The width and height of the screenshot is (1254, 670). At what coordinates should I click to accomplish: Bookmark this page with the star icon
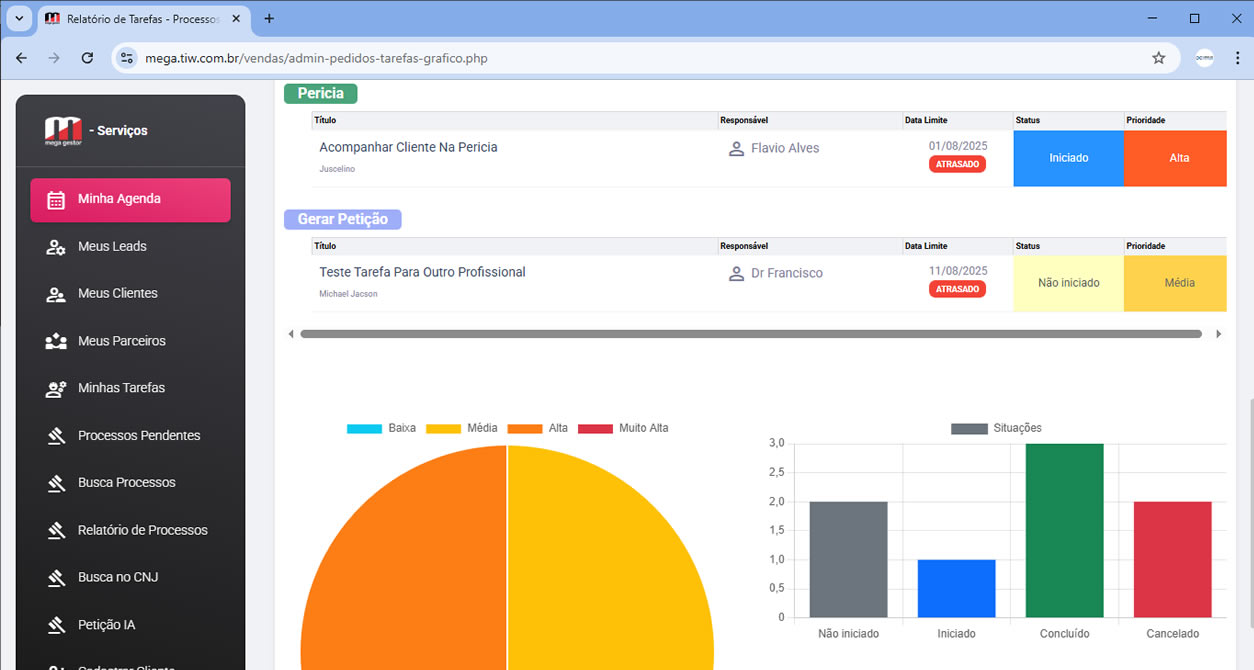point(1158,58)
